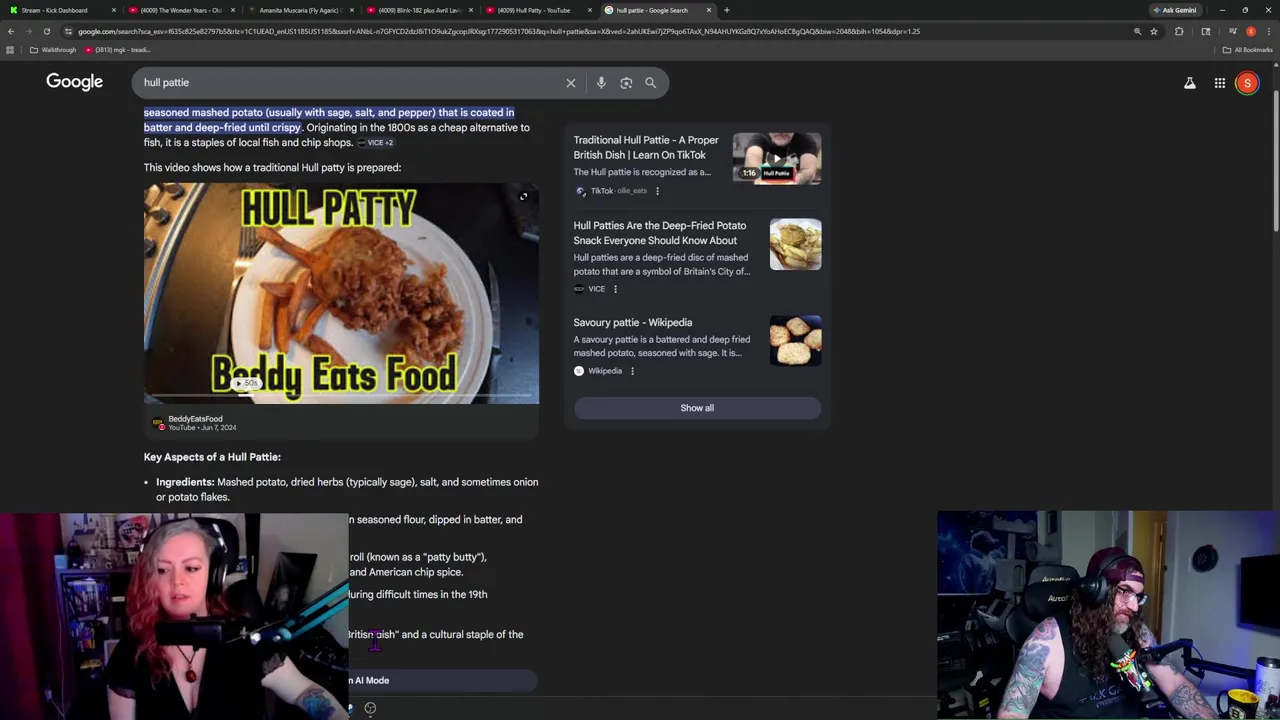Click inside the hull pattie search field
1280x720 pixels.
click(350, 83)
